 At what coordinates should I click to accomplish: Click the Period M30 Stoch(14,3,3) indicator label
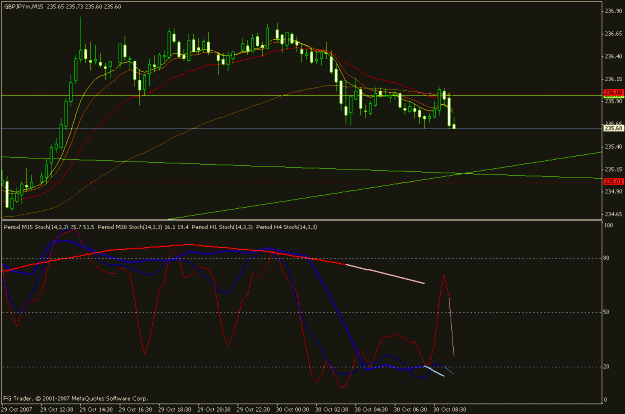130,227
